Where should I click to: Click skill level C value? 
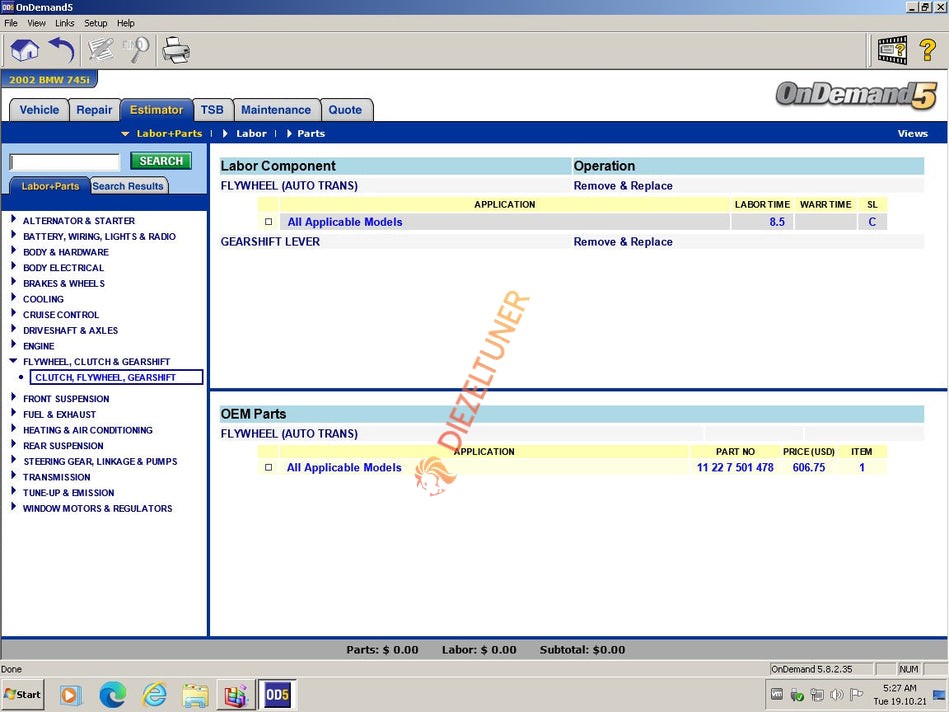[x=872, y=222]
